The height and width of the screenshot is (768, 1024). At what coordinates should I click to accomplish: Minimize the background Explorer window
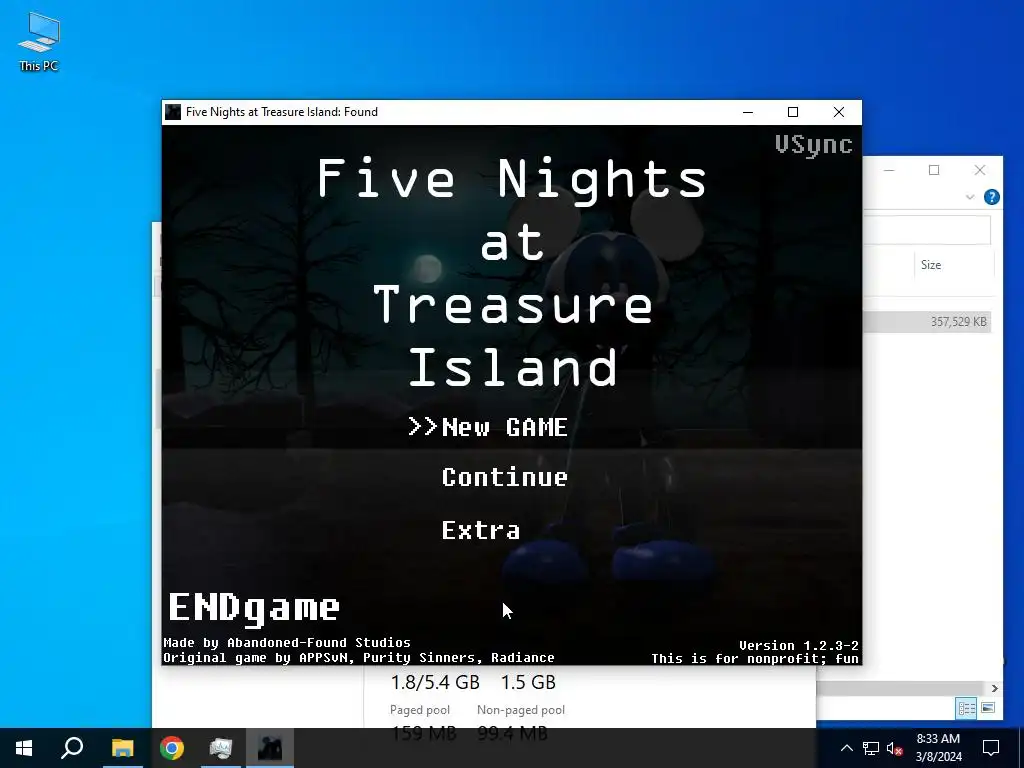point(889,170)
